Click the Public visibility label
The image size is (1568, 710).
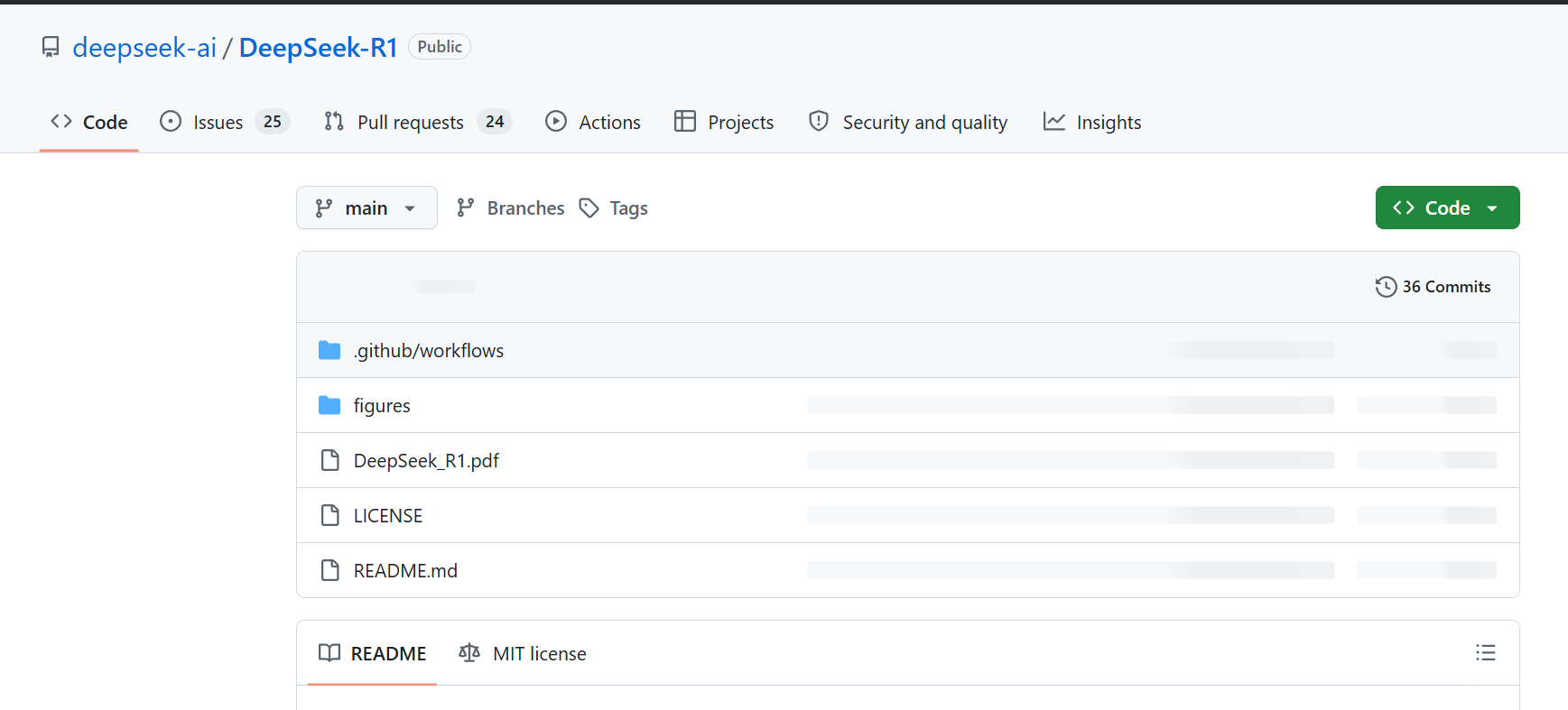point(440,47)
